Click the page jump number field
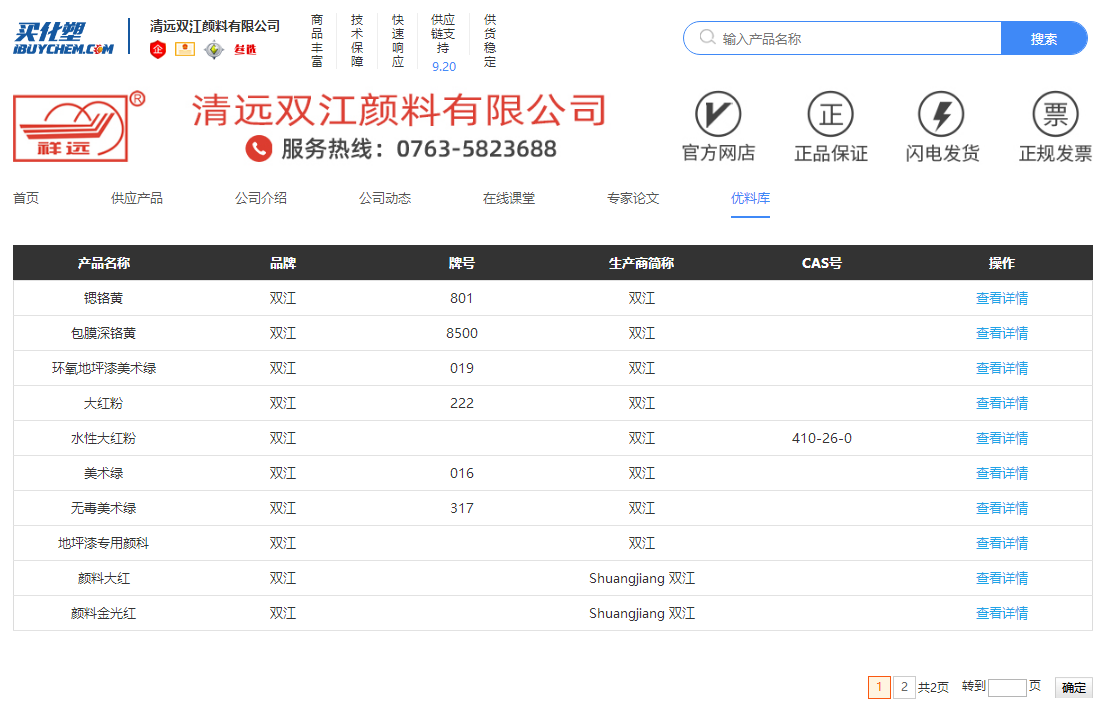Image resolution: width=1106 pixels, height=704 pixels. coord(1007,688)
